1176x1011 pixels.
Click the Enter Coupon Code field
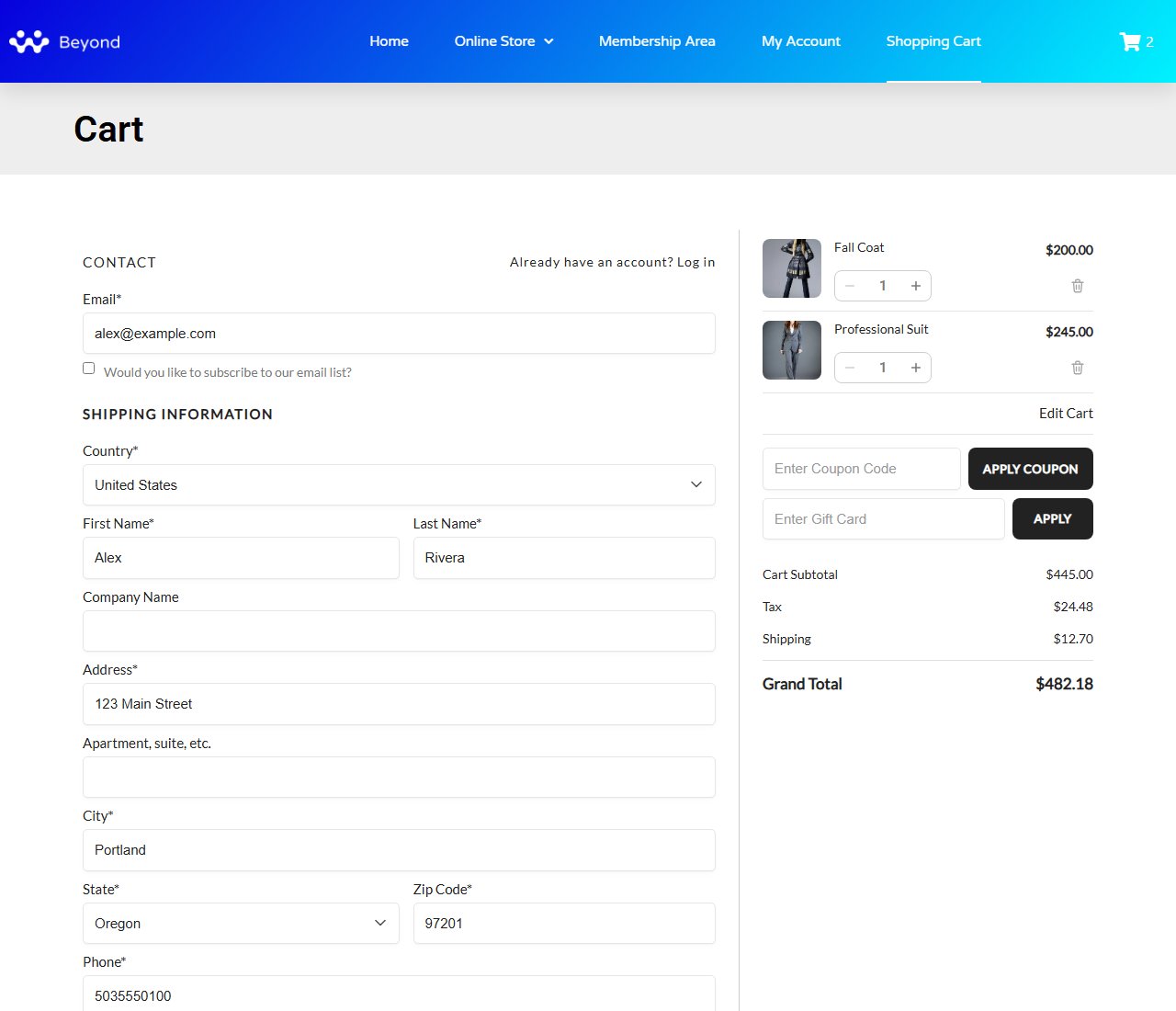point(862,469)
